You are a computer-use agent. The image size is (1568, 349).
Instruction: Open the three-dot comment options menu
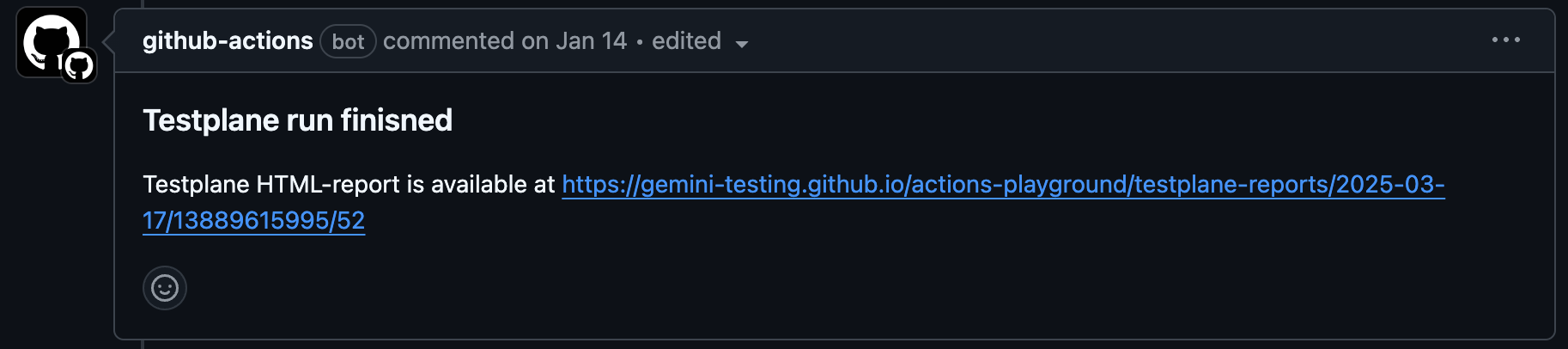click(x=1505, y=40)
